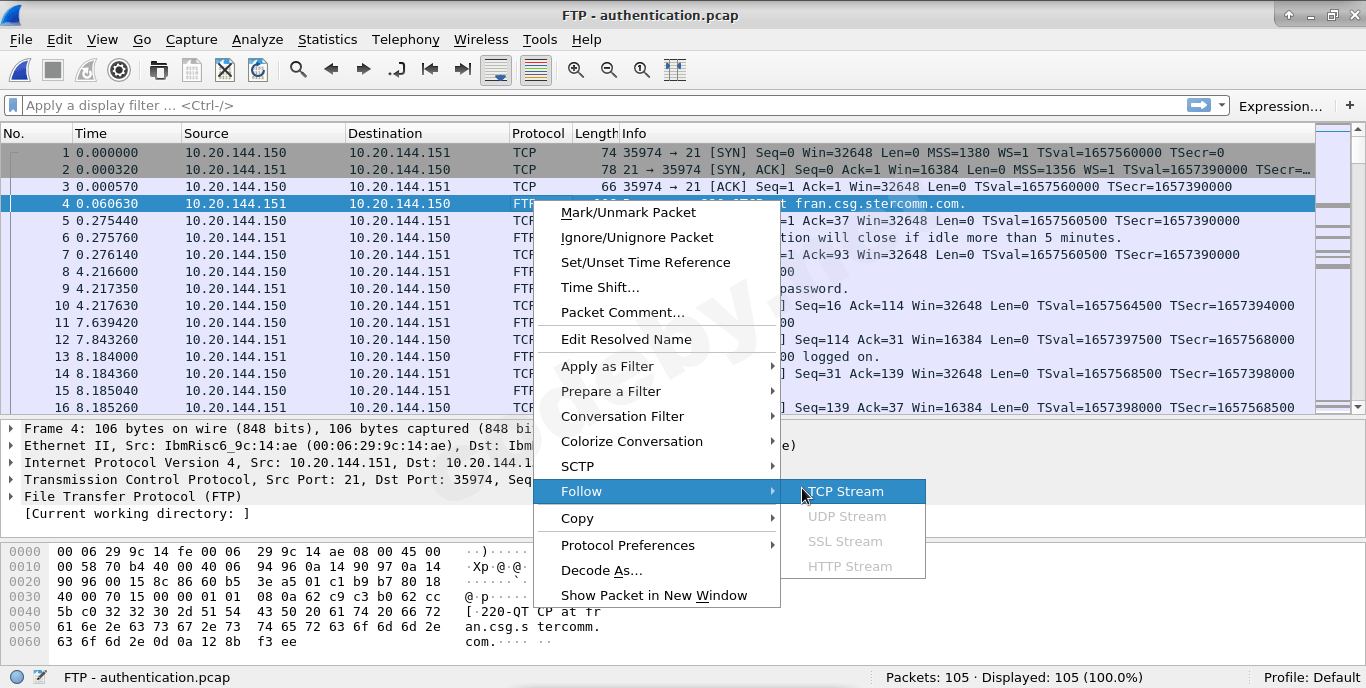
Task: Choose Decode As... from the context menu
Action: (x=600, y=571)
